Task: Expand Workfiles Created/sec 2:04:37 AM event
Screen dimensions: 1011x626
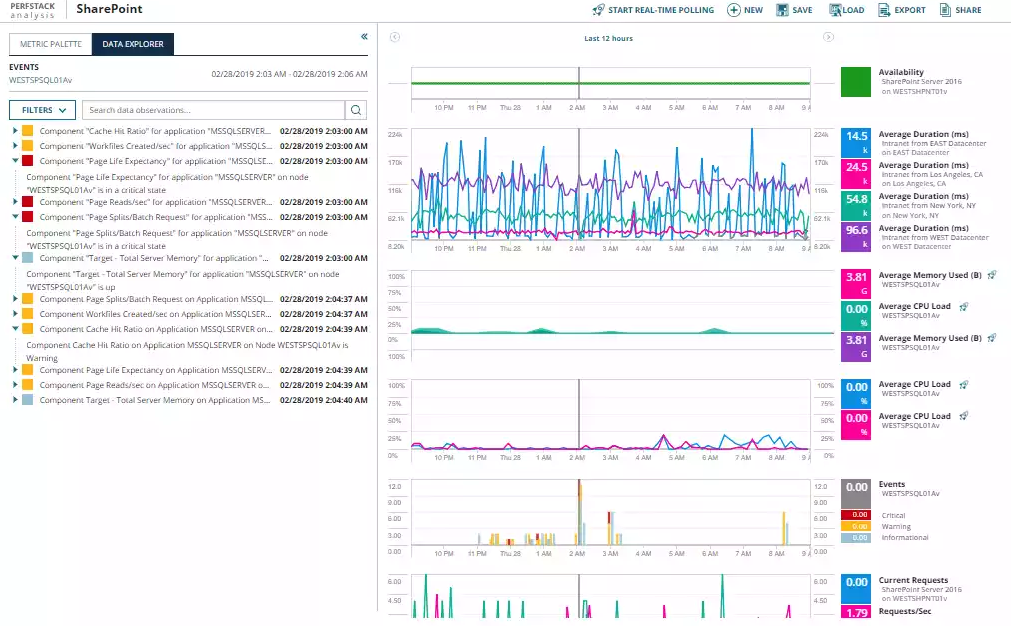Action: pyautogui.click(x=15, y=314)
